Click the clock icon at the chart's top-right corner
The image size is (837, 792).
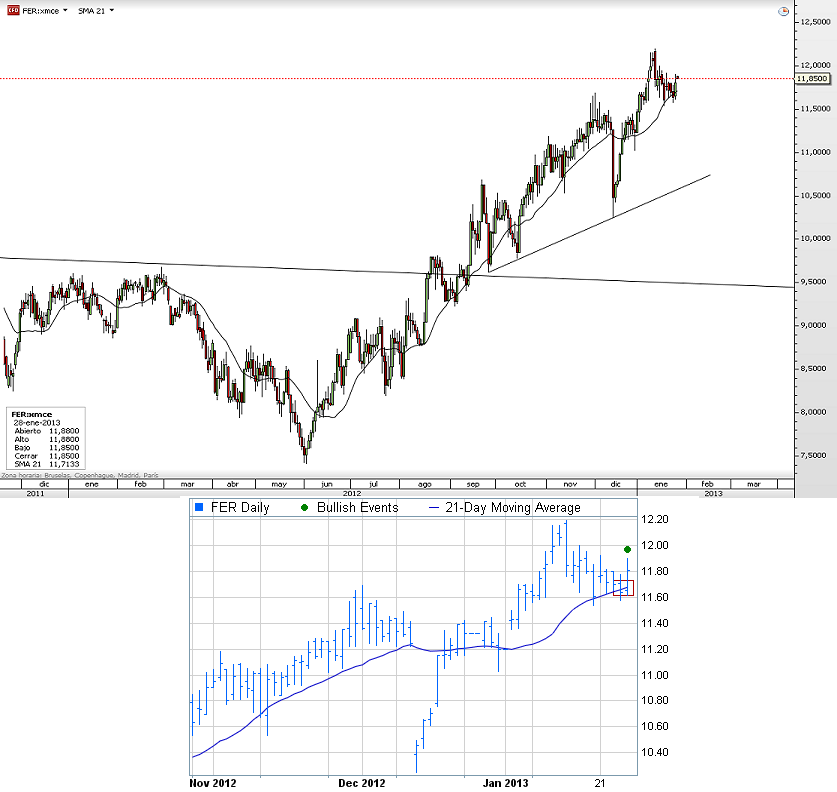tap(783, 11)
